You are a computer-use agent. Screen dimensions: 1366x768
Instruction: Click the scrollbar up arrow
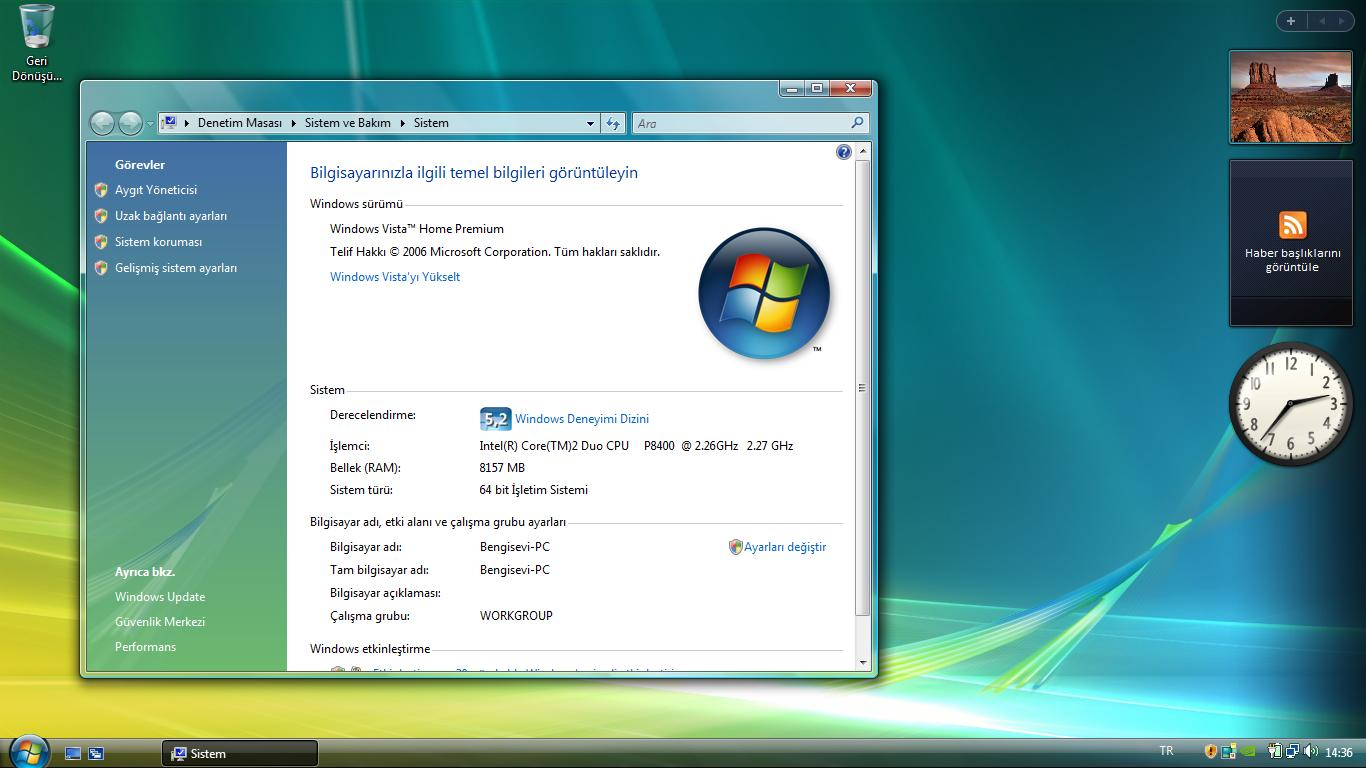[863, 150]
